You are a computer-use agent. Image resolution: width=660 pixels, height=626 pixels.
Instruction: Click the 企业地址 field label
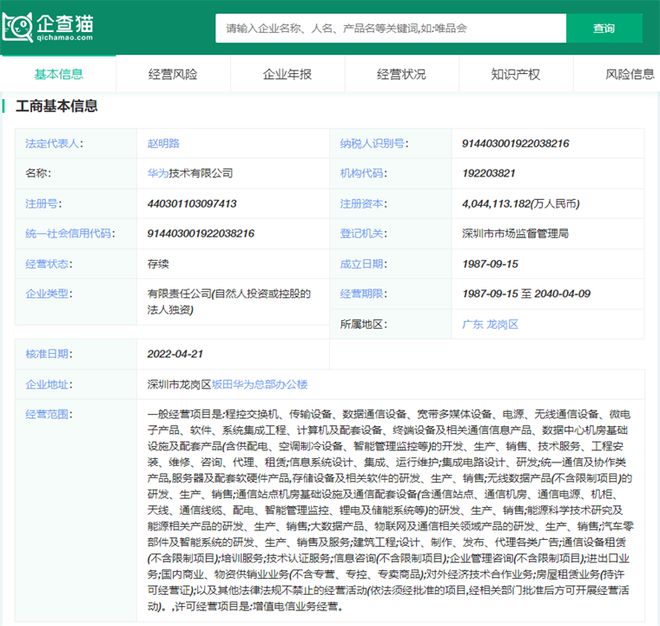click(48, 384)
